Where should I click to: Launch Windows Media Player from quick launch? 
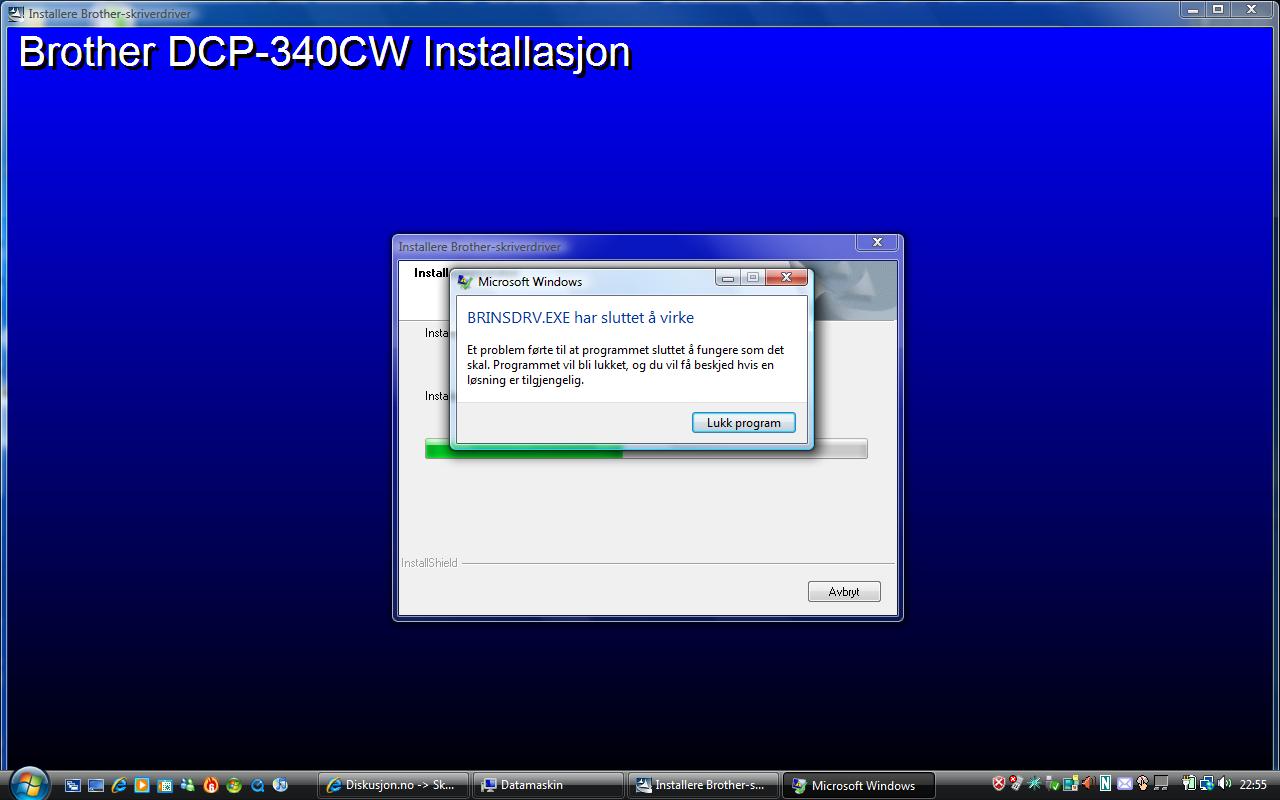point(142,785)
